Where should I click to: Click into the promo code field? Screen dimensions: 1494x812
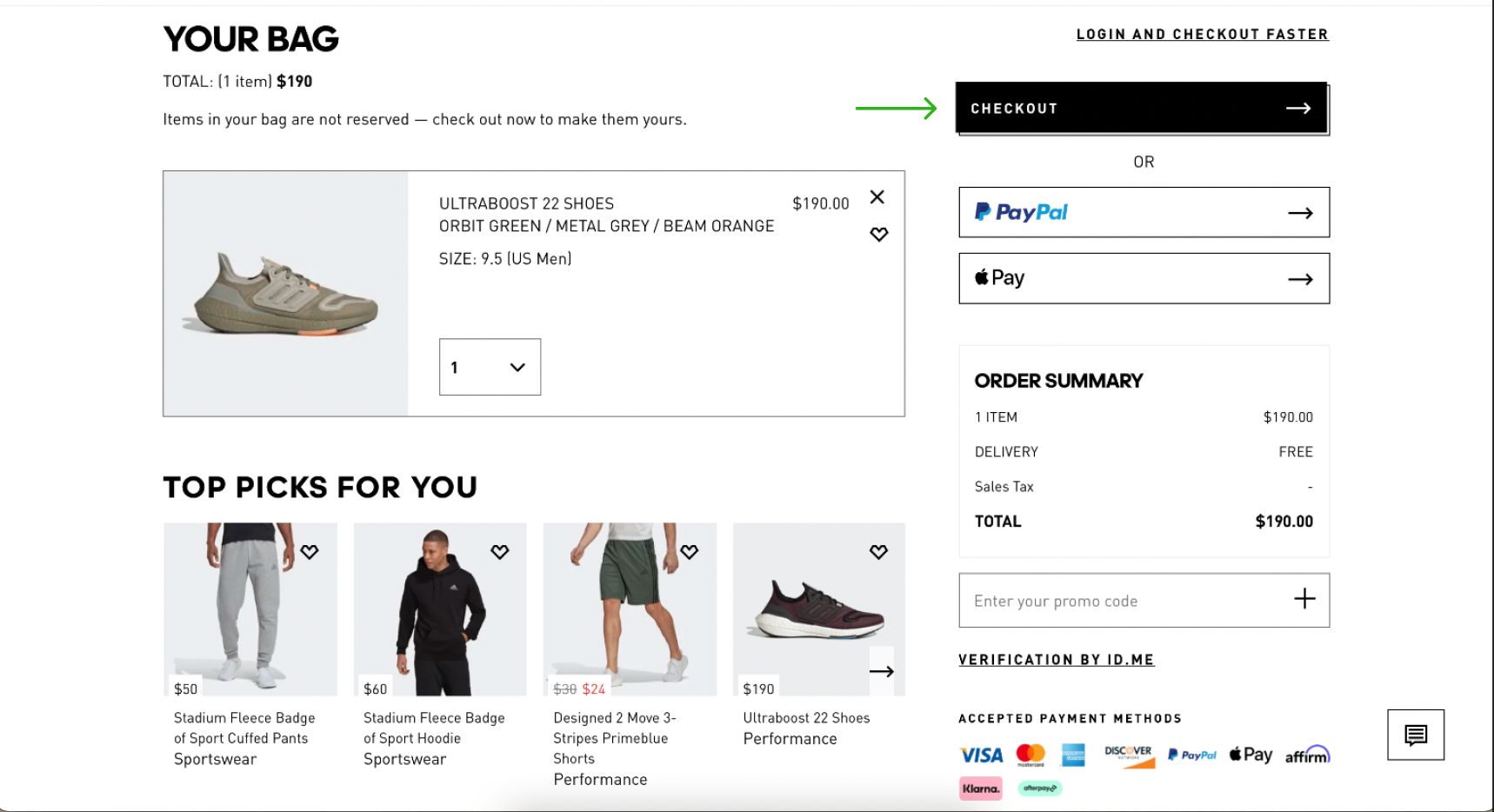coord(1122,601)
